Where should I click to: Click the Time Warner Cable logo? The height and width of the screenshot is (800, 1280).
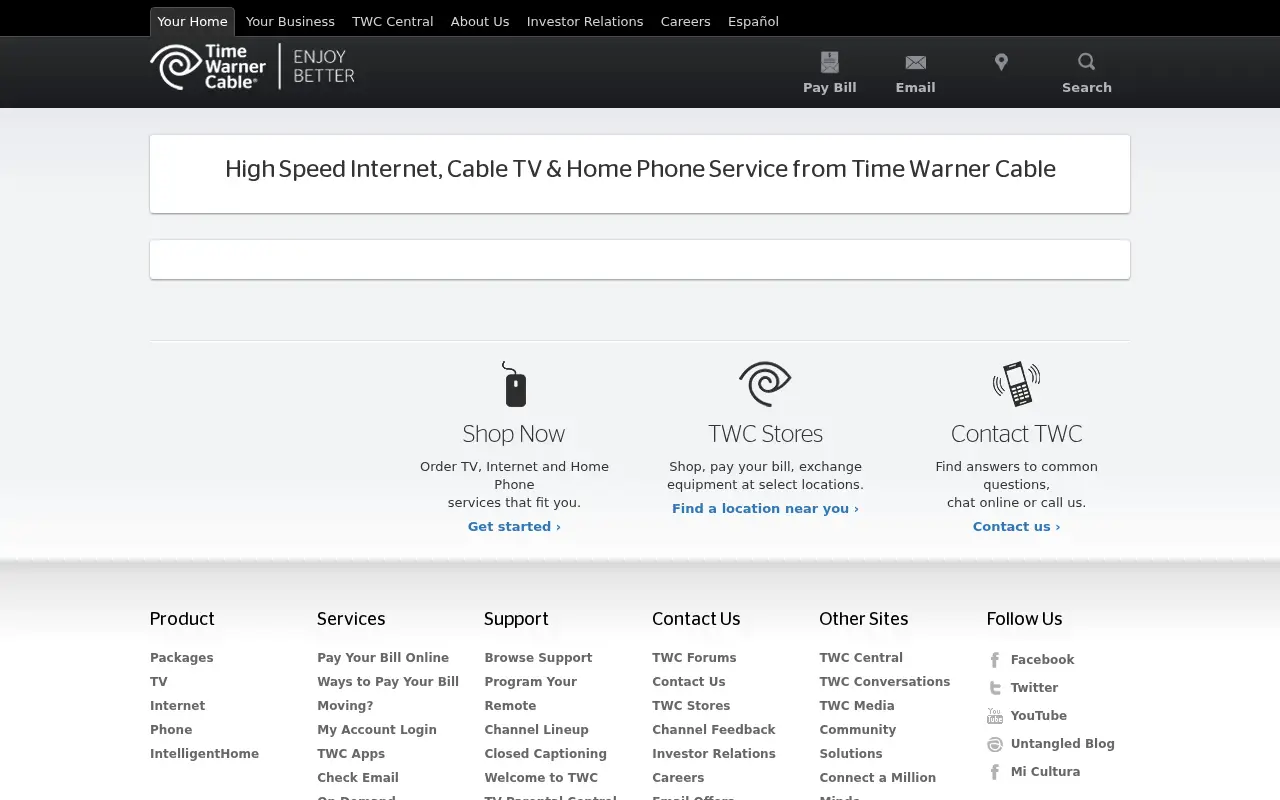(208, 67)
